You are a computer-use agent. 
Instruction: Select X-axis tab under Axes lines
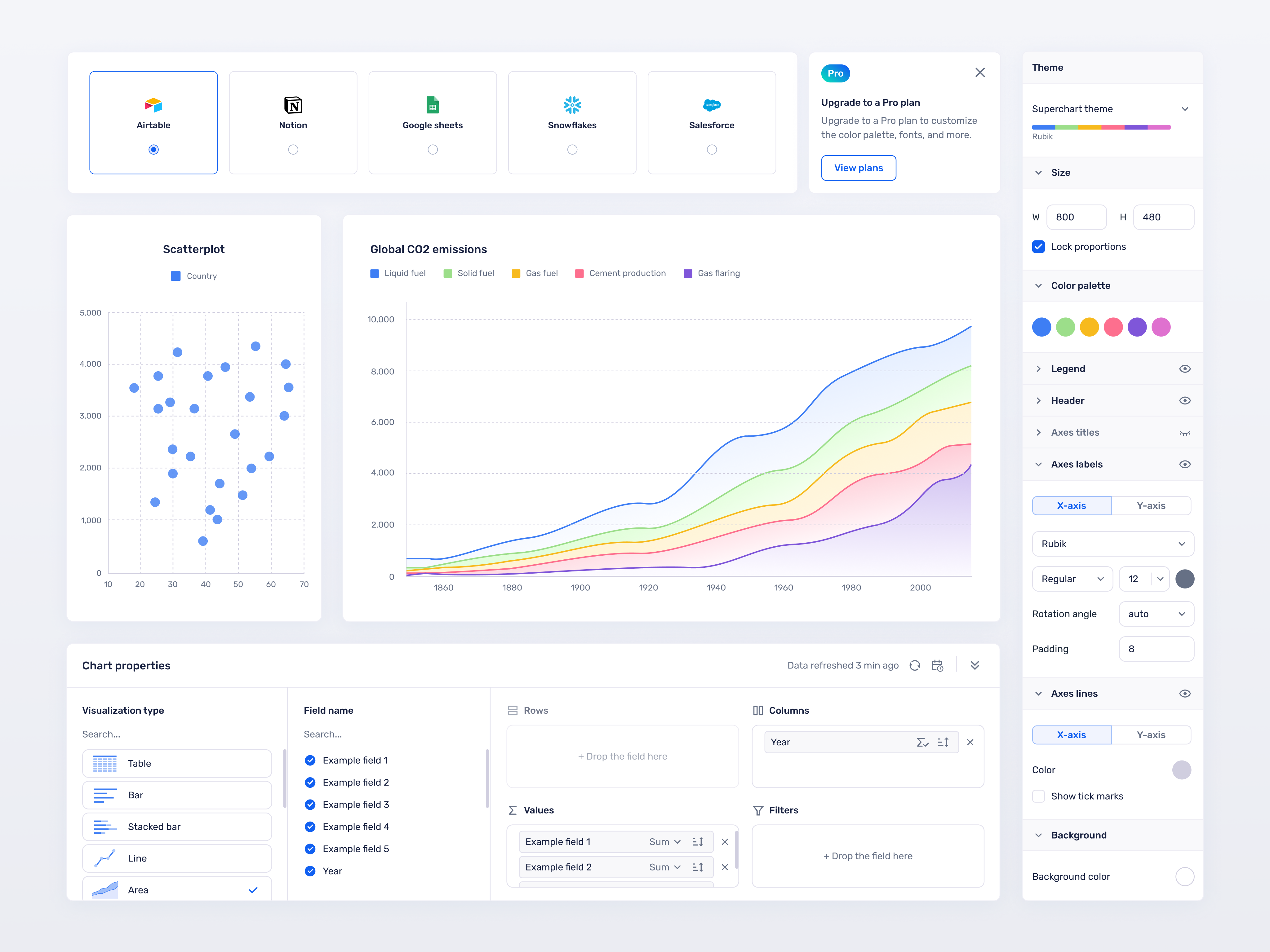(x=1071, y=734)
